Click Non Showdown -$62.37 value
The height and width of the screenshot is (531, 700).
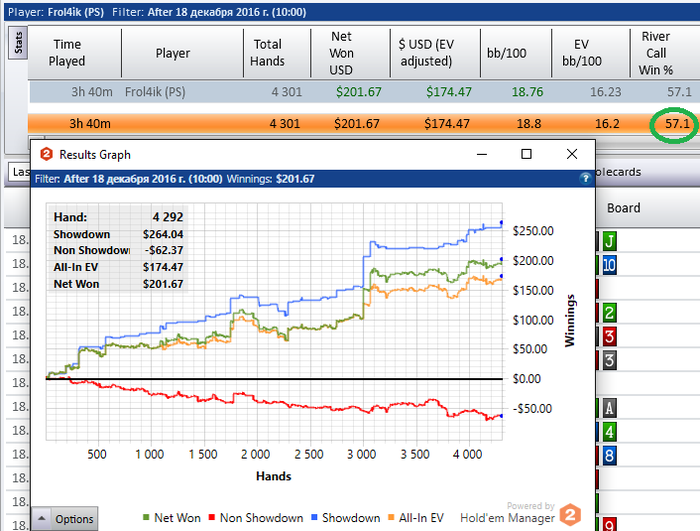coord(164,250)
